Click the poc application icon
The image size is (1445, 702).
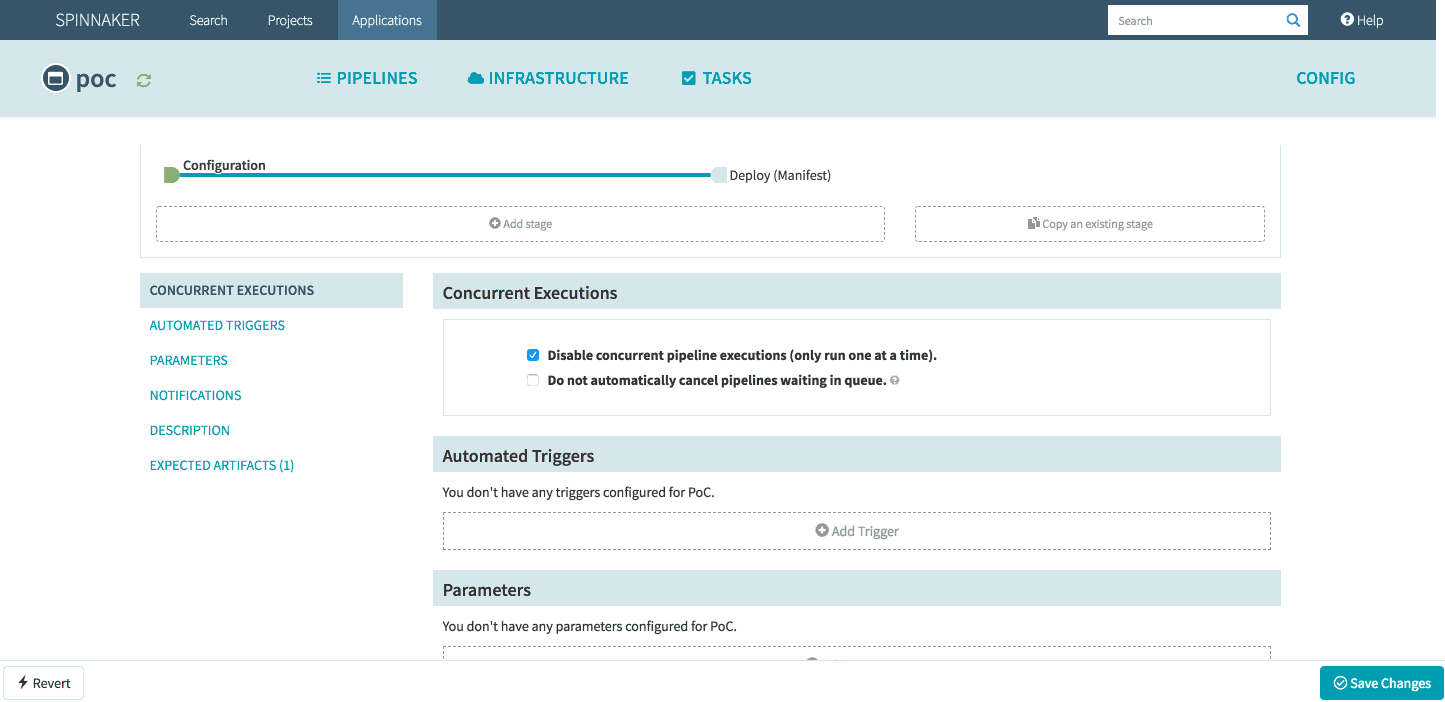(56, 78)
